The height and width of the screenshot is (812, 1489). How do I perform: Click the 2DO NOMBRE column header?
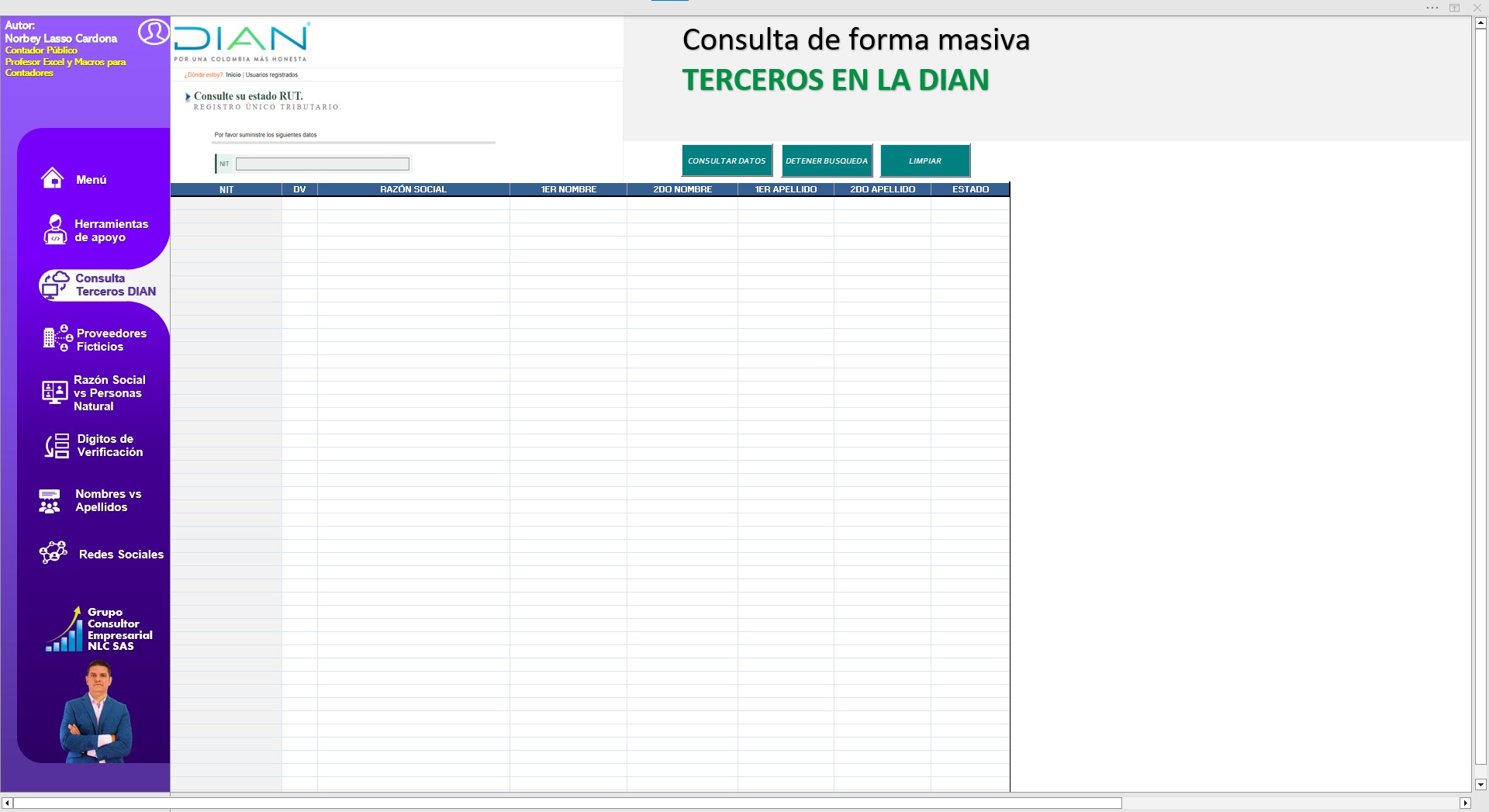[x=682, y=189]
